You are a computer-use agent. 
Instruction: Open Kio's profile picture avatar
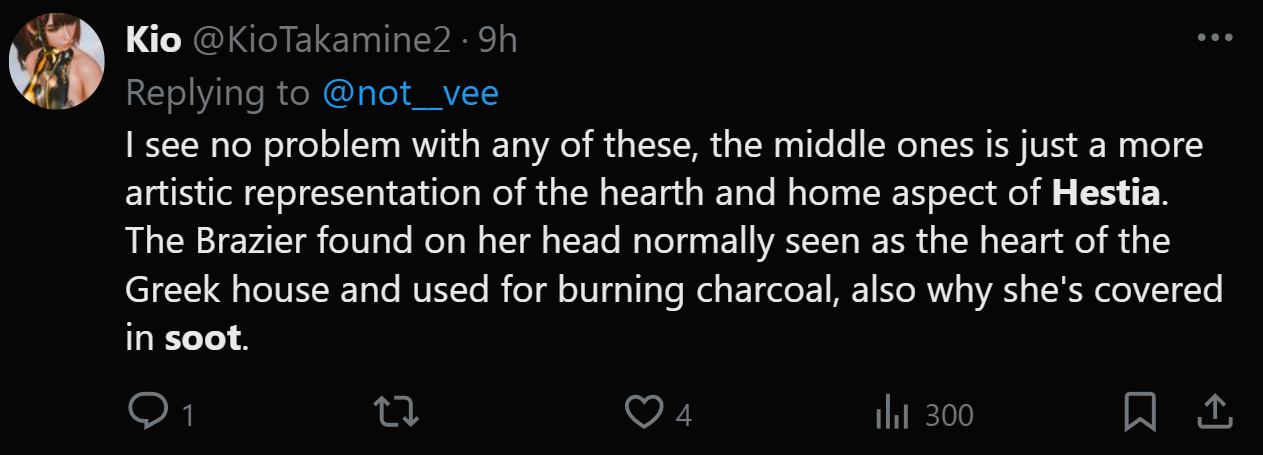click(x=58, y=61)
